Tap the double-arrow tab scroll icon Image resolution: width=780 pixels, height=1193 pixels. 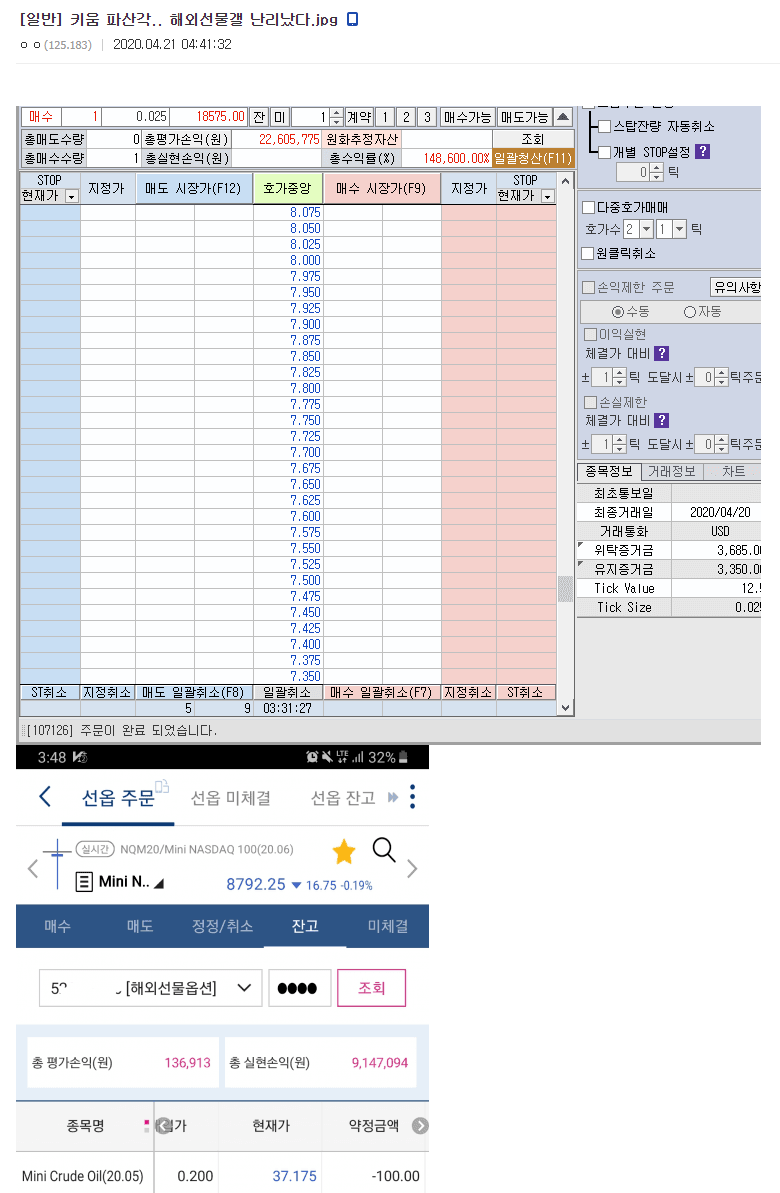tap(393, 797)
